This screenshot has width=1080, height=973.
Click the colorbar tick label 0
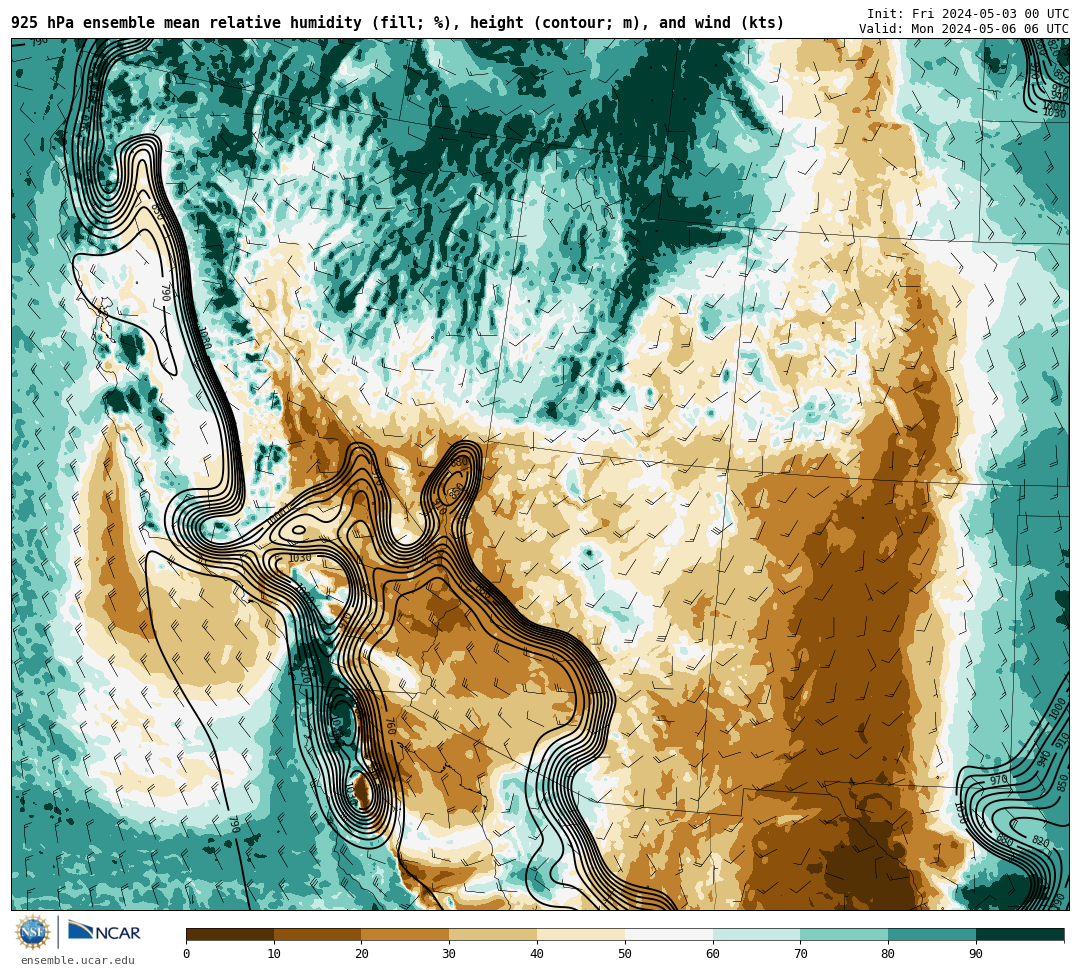(187, 954)
